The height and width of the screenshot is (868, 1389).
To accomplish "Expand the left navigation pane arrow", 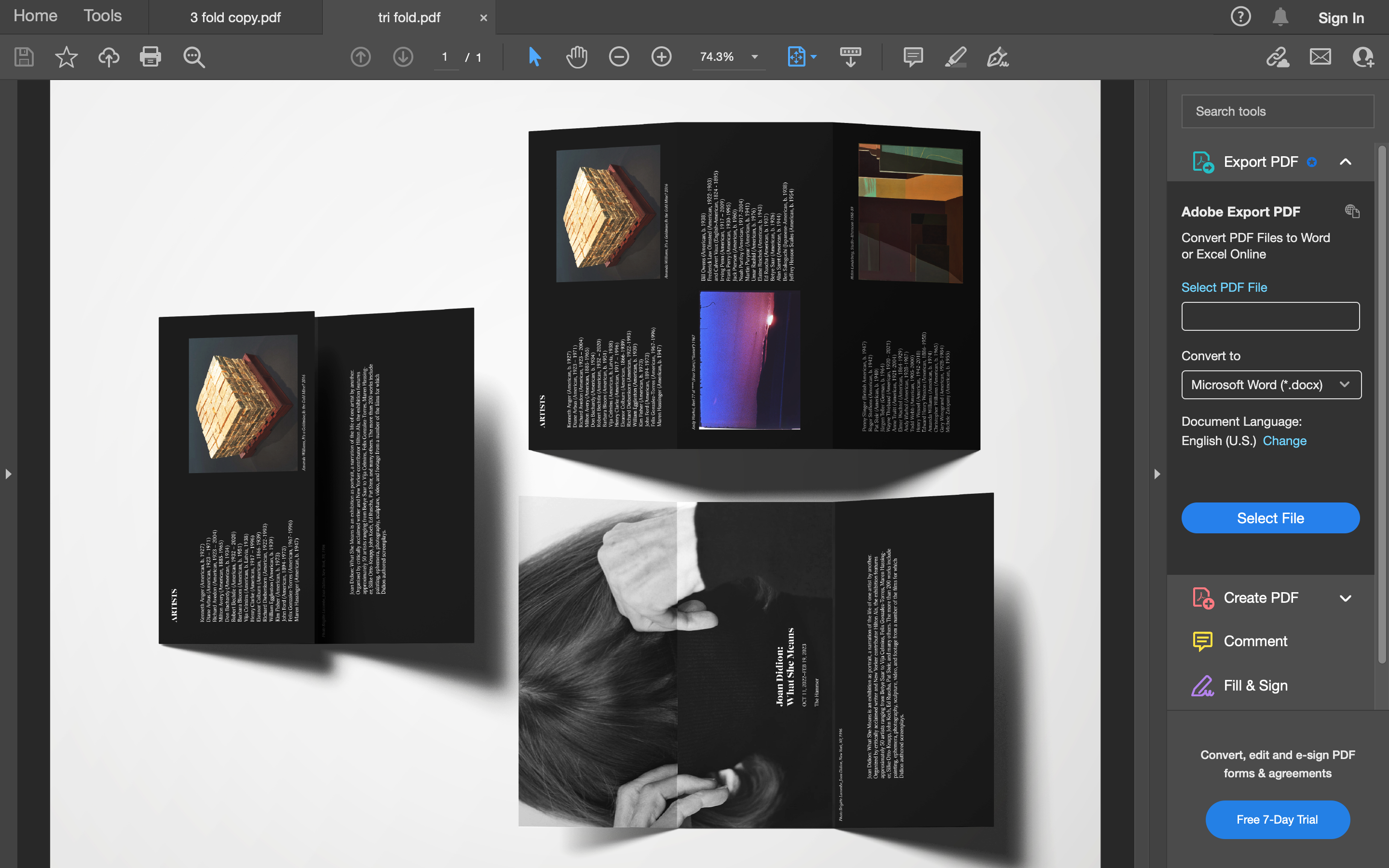I will [x=8, y=474].
